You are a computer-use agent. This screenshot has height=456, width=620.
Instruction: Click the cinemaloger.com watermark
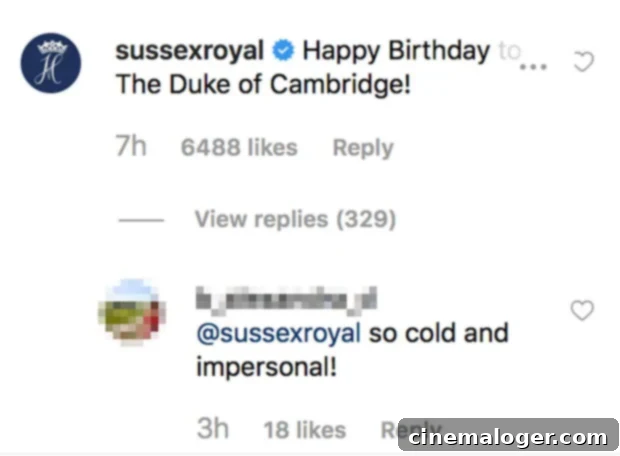508,438
